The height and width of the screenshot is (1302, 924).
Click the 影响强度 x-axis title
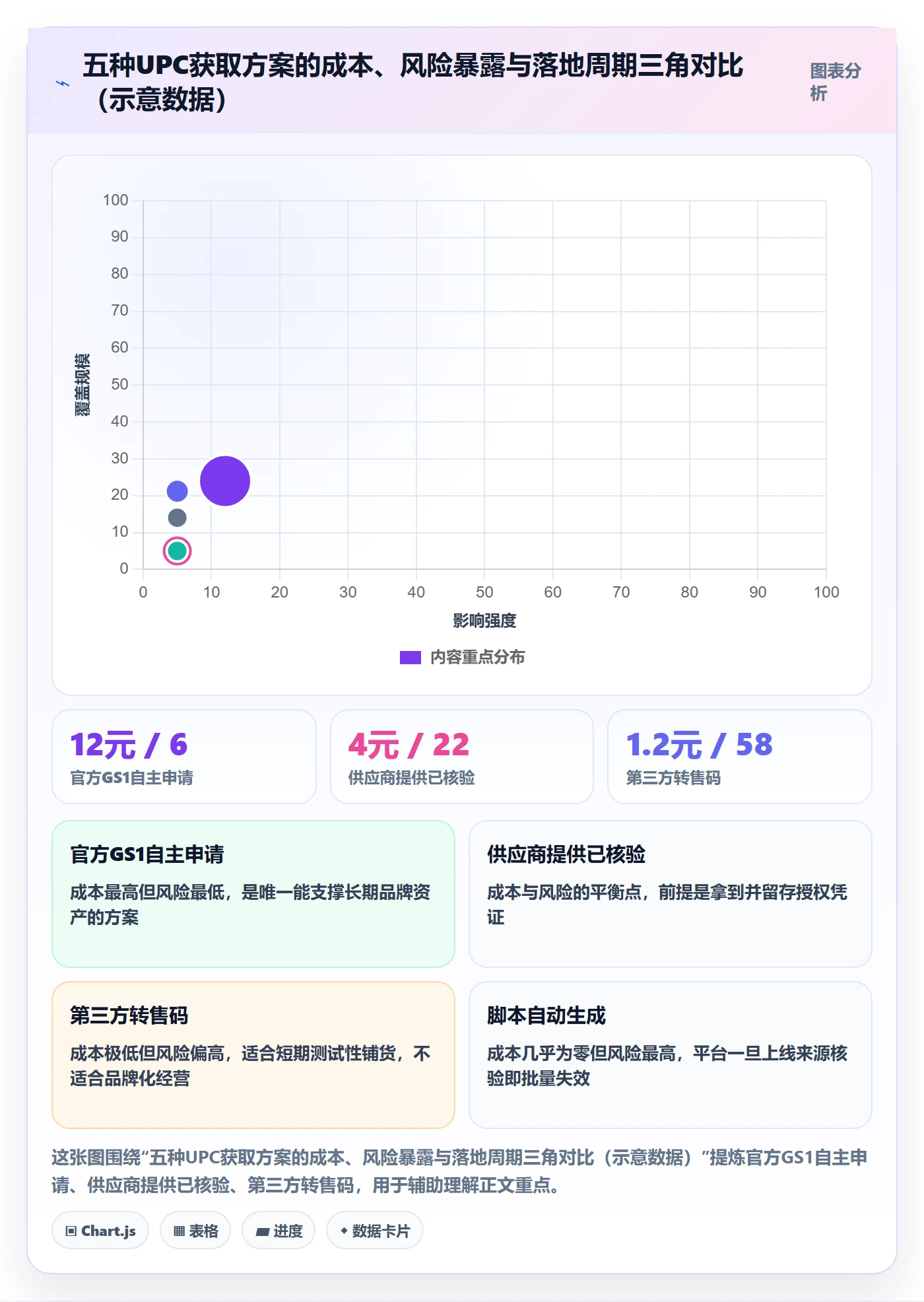click(x=484, y=621)
